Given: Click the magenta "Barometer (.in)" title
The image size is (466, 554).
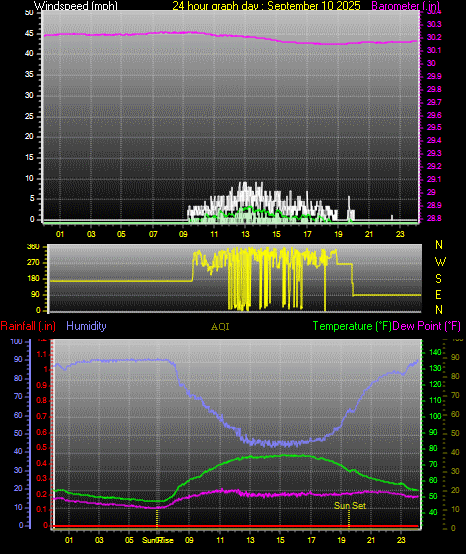Looking at the screenshot, I should (406, 6).
